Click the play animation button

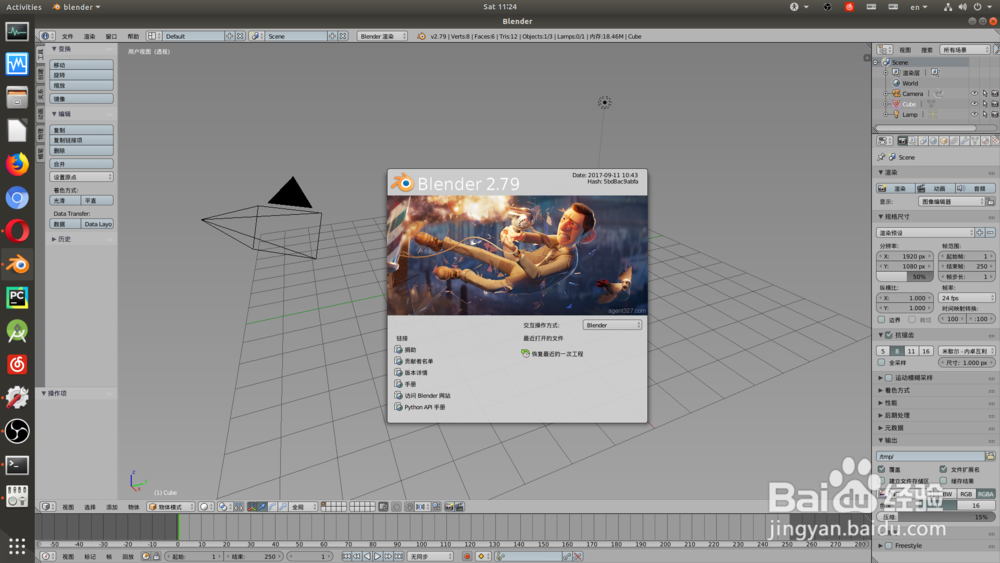tap(378, 557)
